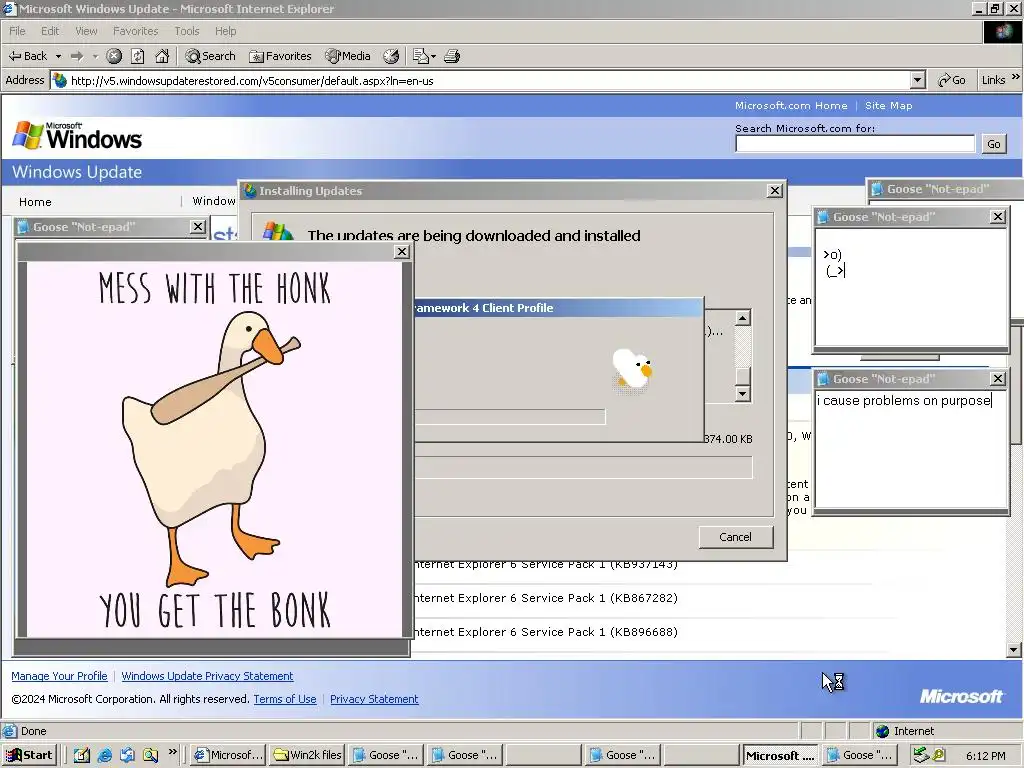
Task: Click the small white goose sprite
Action: [x=632, y=370]
